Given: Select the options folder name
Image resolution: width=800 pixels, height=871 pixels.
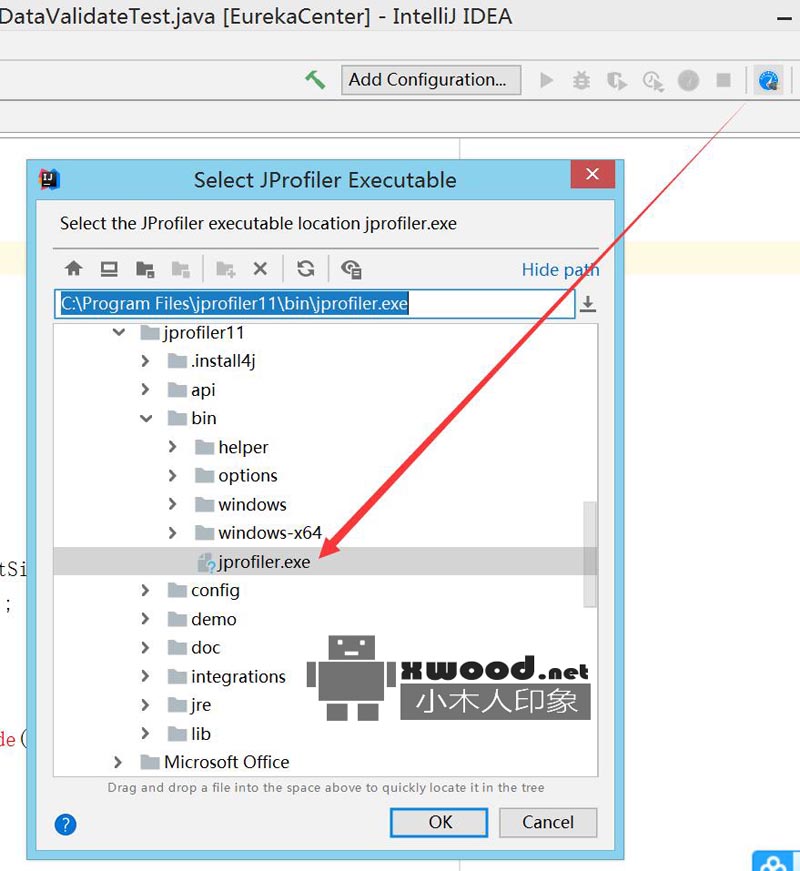Looking at the screenshot, I should click(247, 476).
